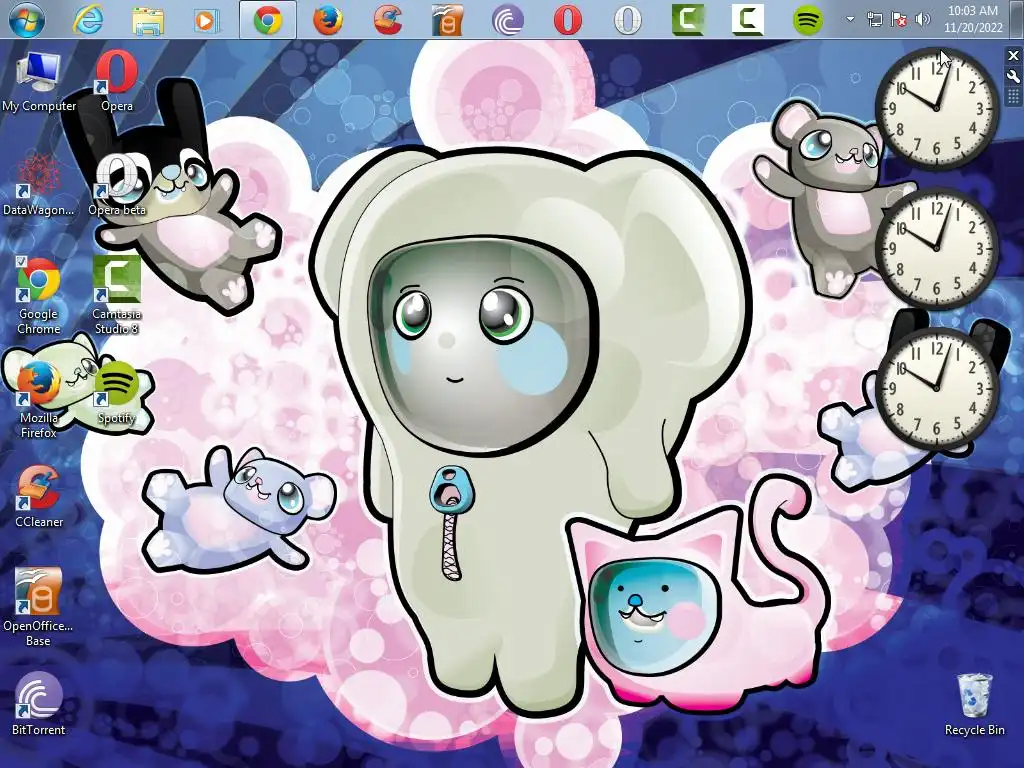Open Windows Explorer folder icon in taskbar
1024x768 pixels.
tap(148, 20)
